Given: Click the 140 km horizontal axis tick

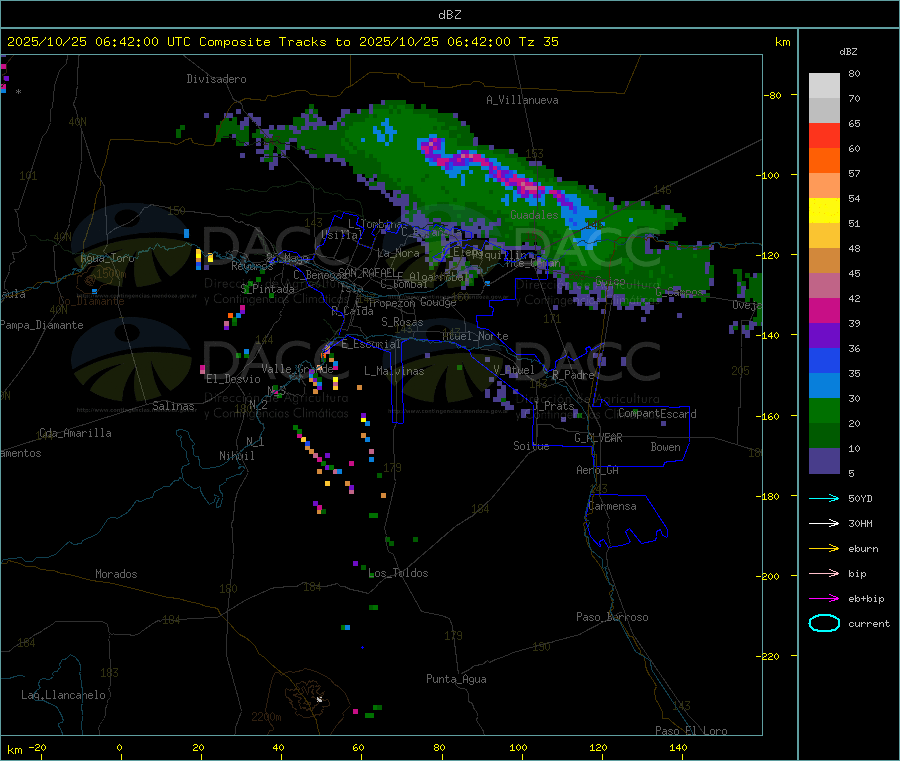Looking at the screenshot, I should click(678, 747).
